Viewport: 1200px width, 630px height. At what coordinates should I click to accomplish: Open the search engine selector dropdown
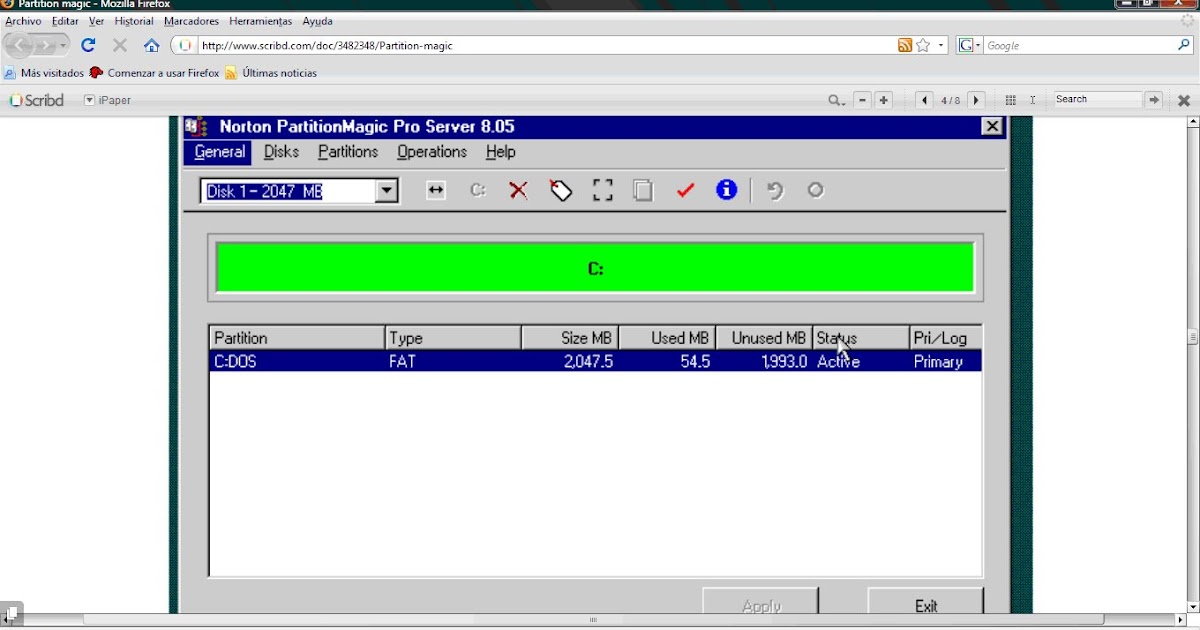coord(969,45)
